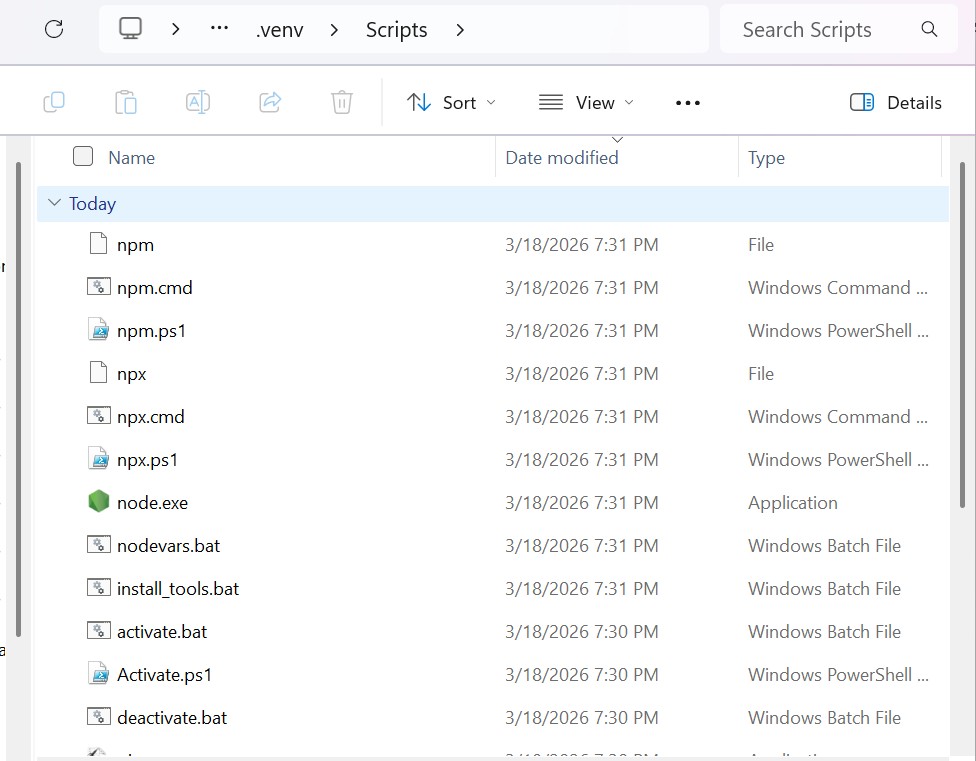Click the navigation pane vertical scrollbar
This screenshot has height=761, width=976.
pyautogui.click(x=19, y=399)
